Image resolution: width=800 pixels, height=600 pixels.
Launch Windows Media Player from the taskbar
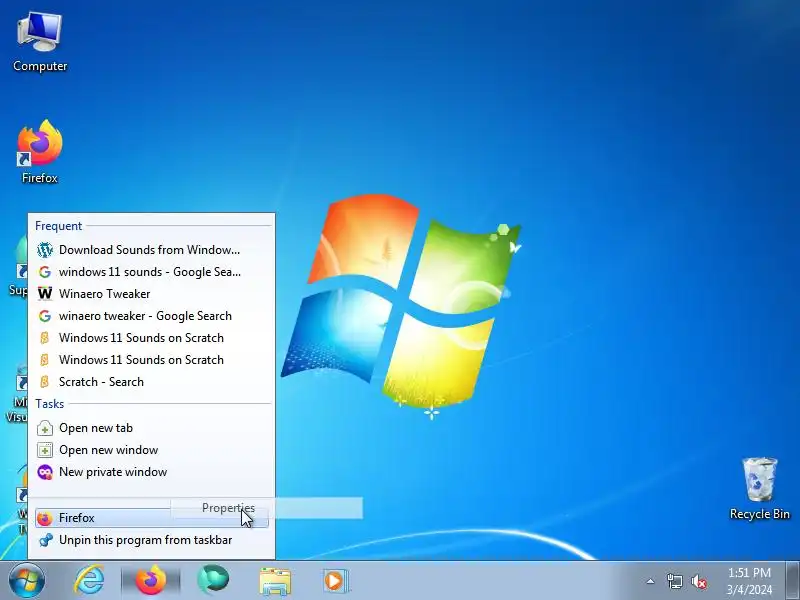335,581
